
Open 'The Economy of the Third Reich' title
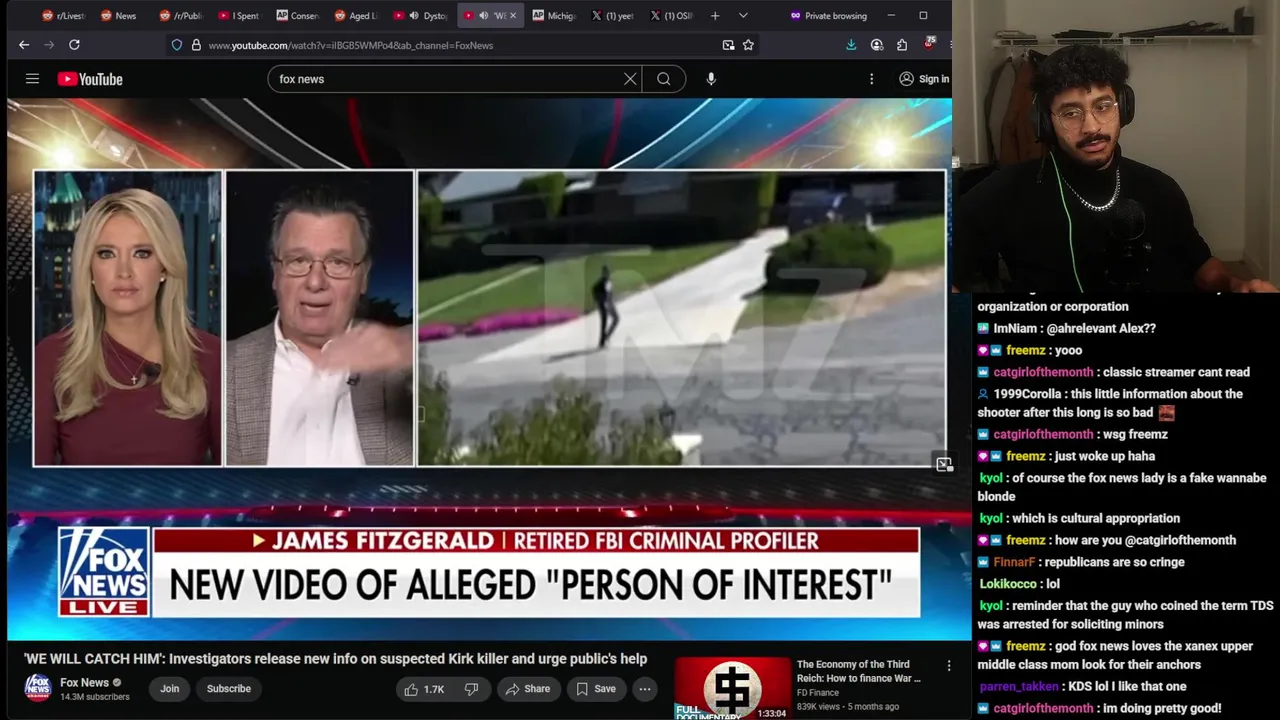click(858, 671)
